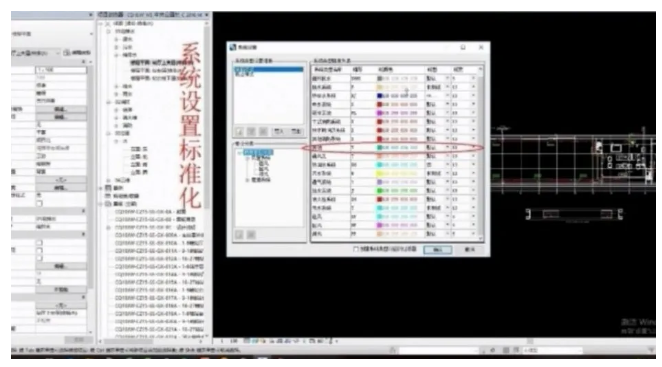Click the import (导入) button under the settings list
Viewport: 662px width, 367px height.
[279, 132]
